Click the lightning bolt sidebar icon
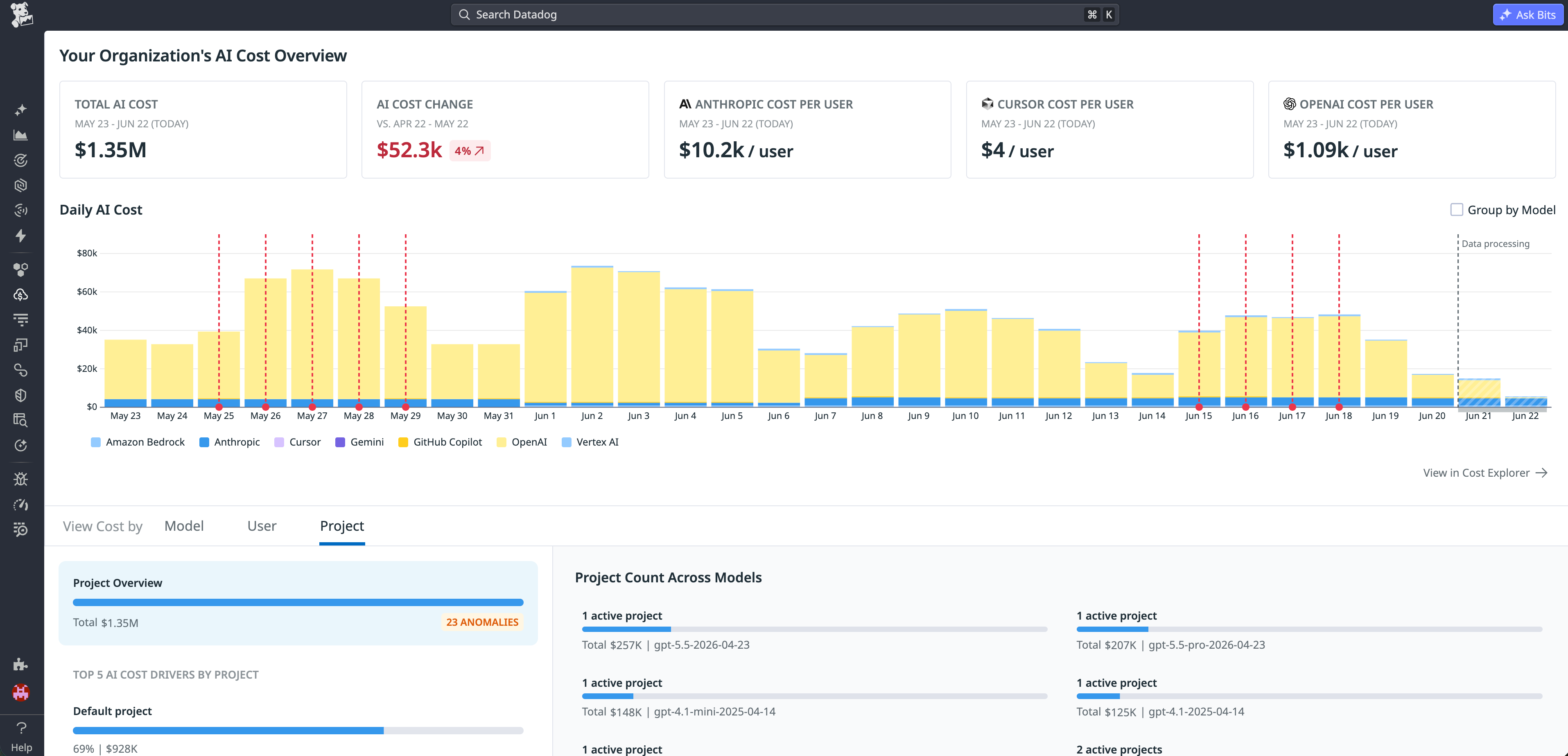Viewport: 1568px width, 756px height. coord(21,235)
